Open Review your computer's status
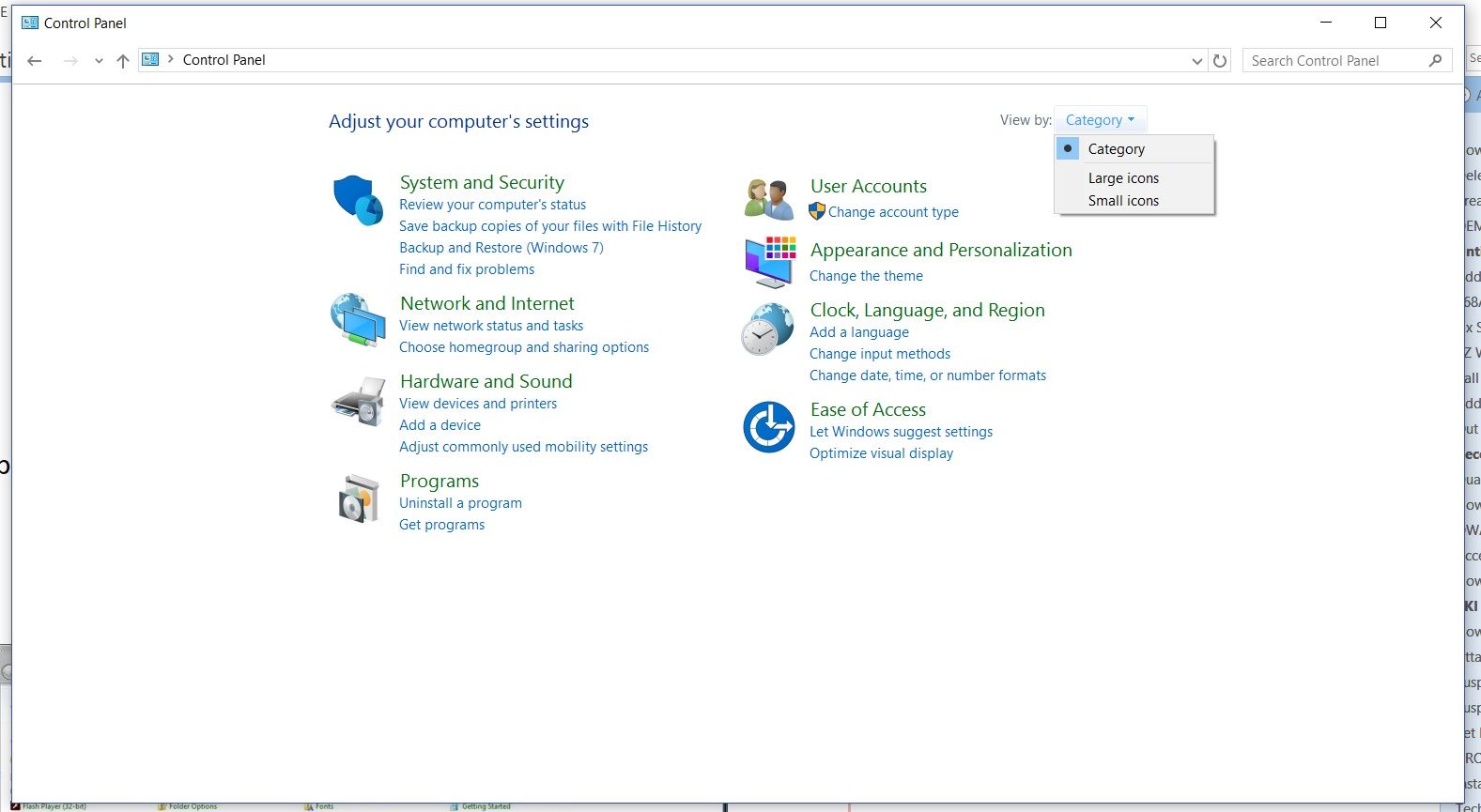The image size is (1481, 812). tap(492, 205)
